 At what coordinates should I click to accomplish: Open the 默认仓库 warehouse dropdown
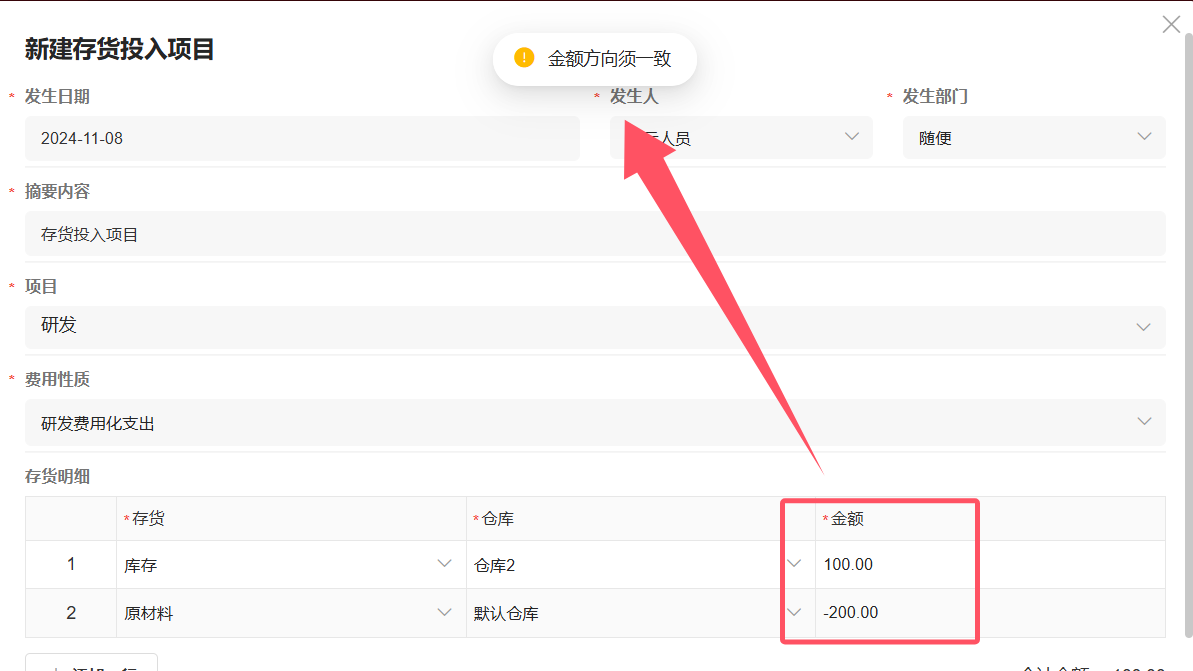[x=620, y=613]
